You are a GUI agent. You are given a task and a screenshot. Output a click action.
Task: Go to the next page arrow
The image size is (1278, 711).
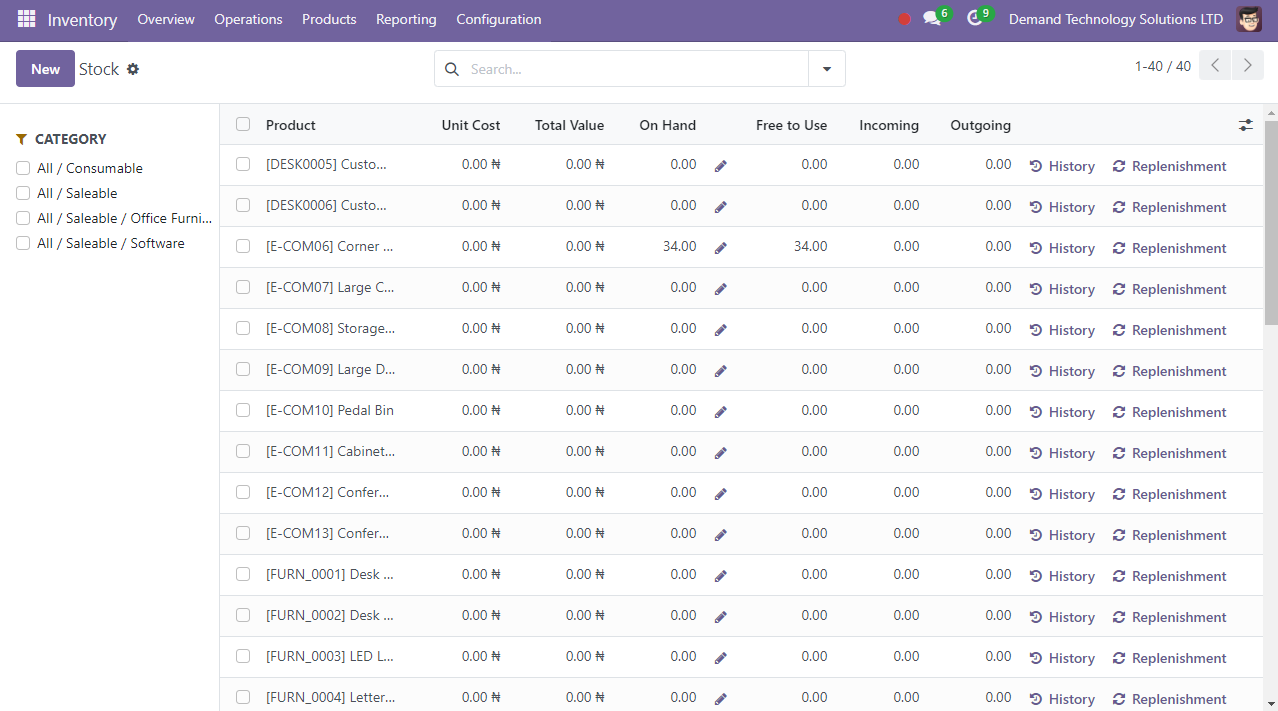[x=1247, y=66]
